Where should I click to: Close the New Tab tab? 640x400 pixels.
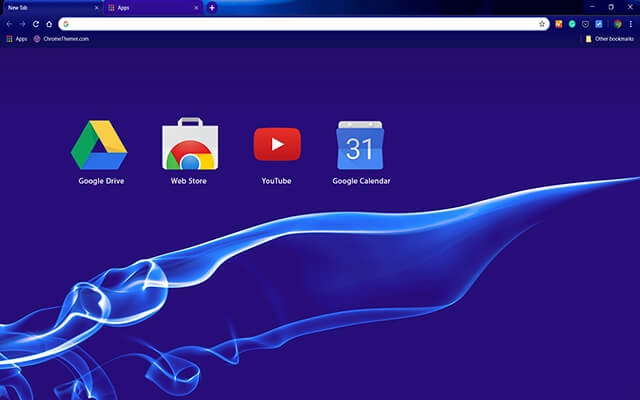click(96, 8)
